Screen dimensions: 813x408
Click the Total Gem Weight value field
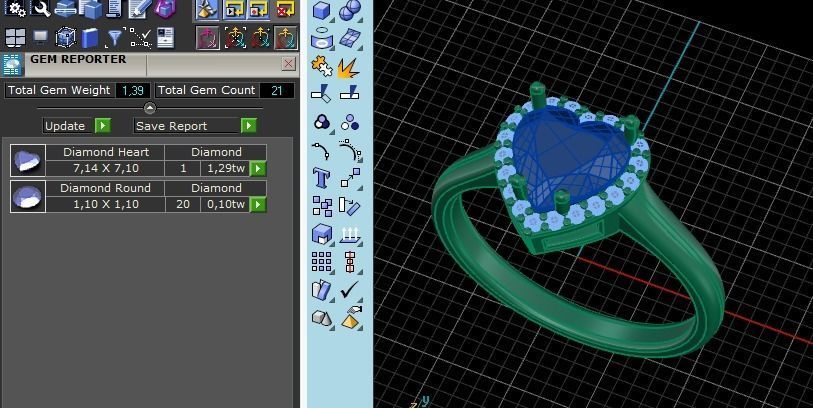[133, 90]
